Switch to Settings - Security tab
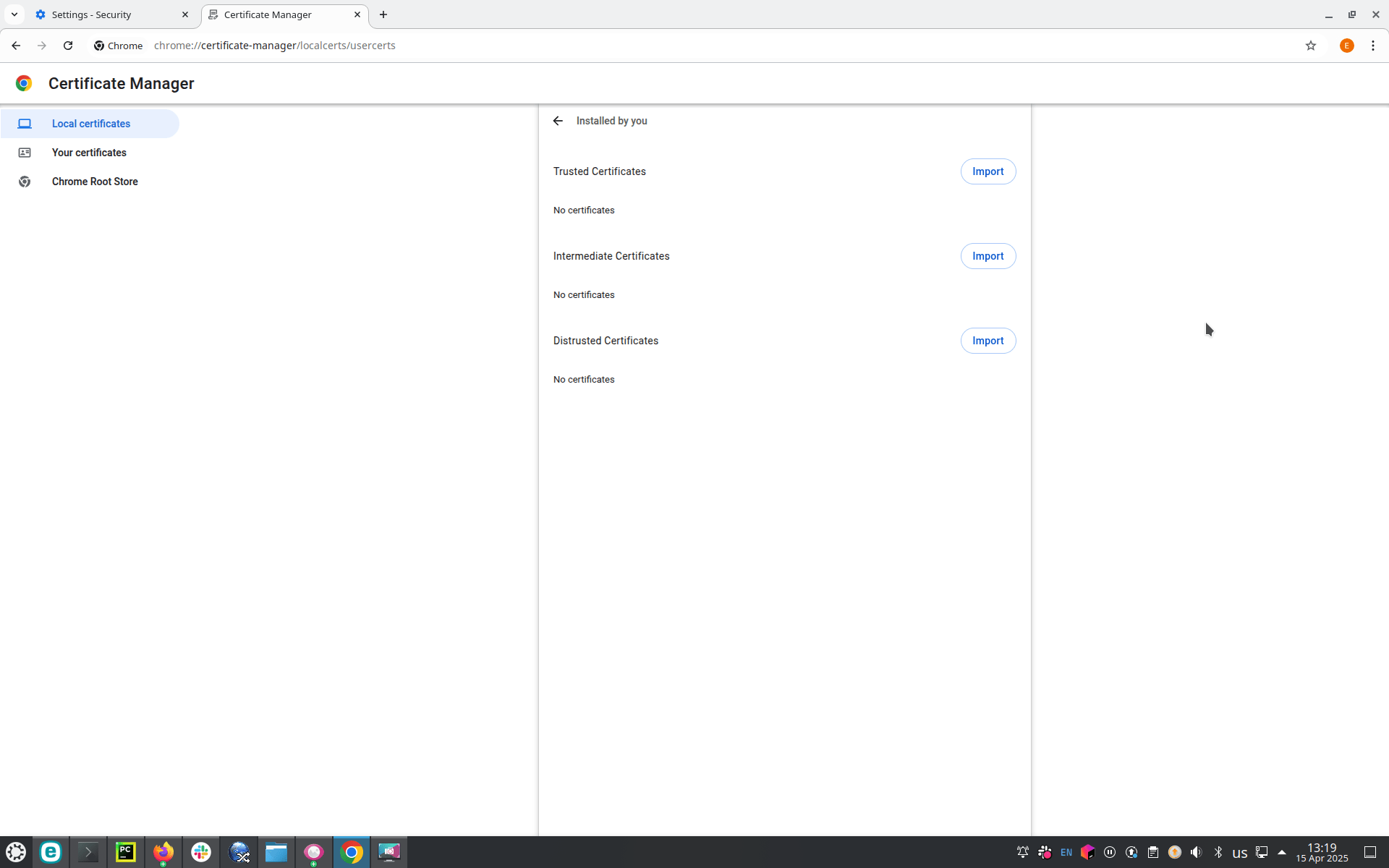 coord(112,14)
